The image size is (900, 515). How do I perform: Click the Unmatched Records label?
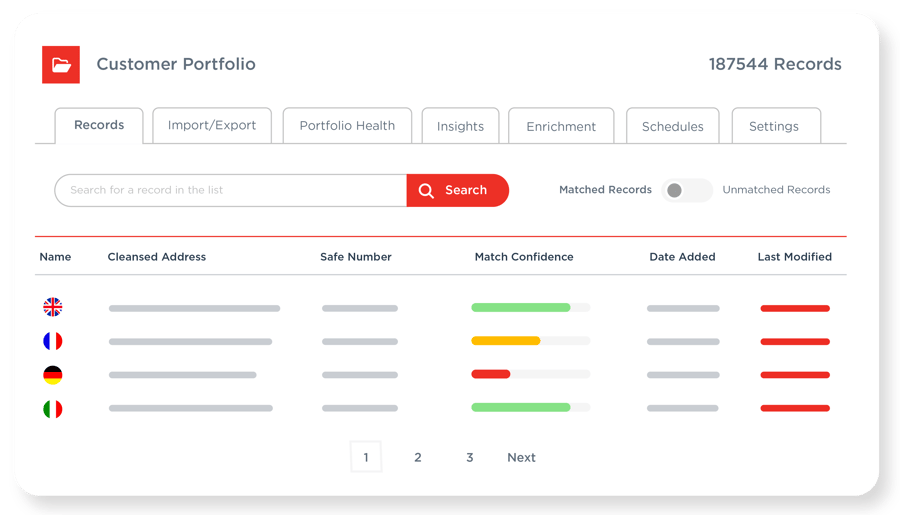[776, 189]
